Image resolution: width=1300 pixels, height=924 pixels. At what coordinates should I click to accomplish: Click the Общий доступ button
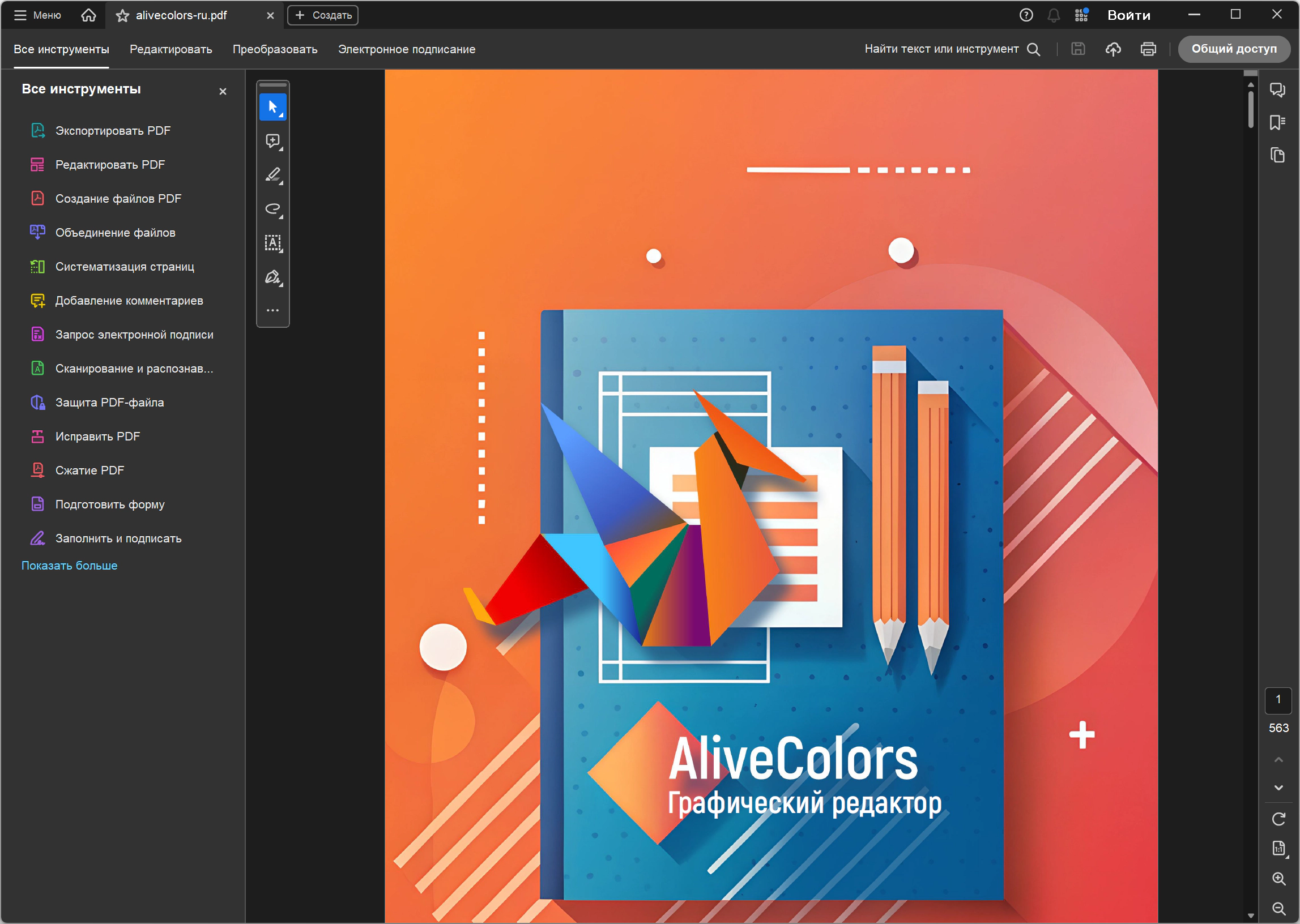coord(1233,49)
